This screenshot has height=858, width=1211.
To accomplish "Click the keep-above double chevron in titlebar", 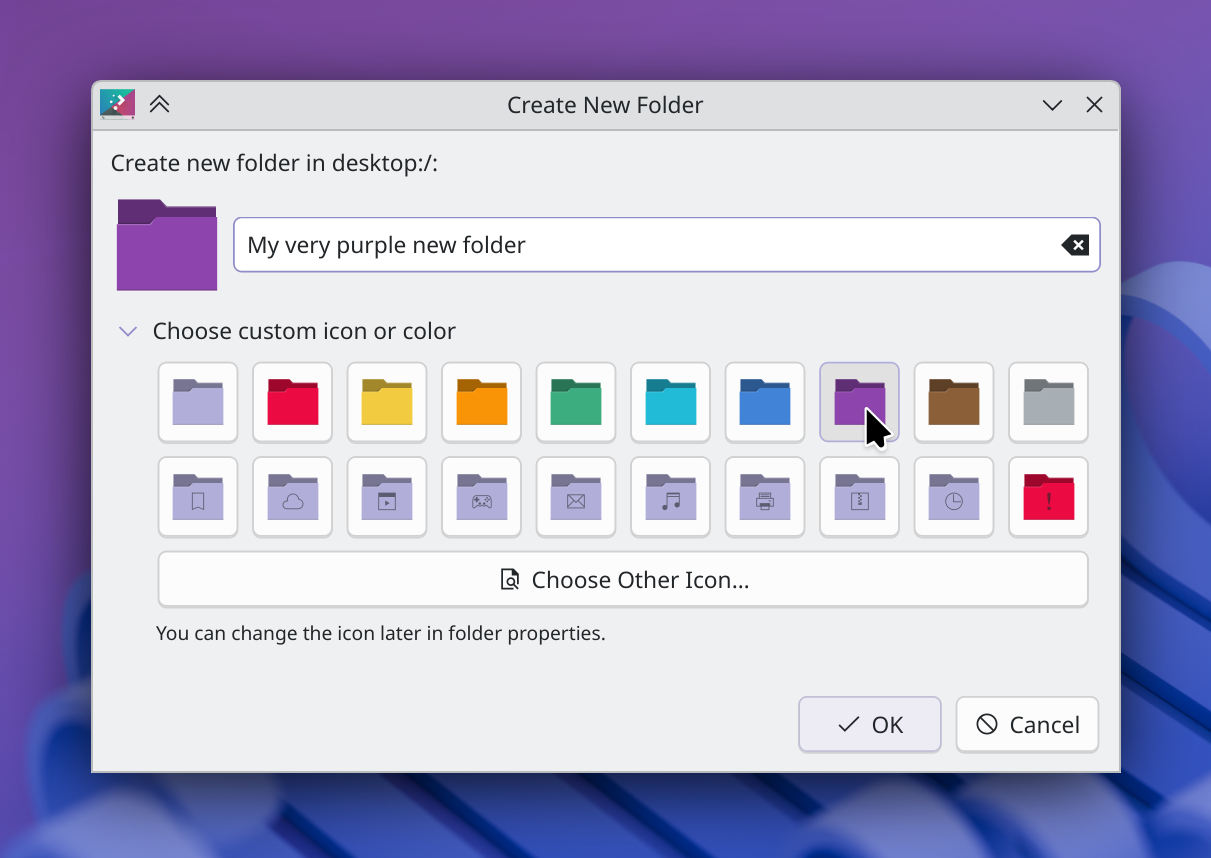I will click(x=159, y=105).
